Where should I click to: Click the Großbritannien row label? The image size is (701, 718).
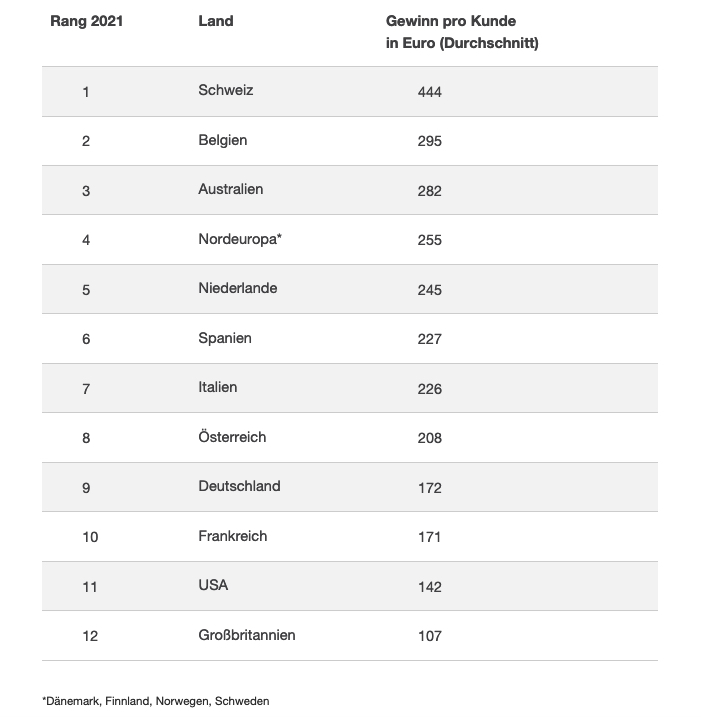pyautogui.click(x=247, y=635)
